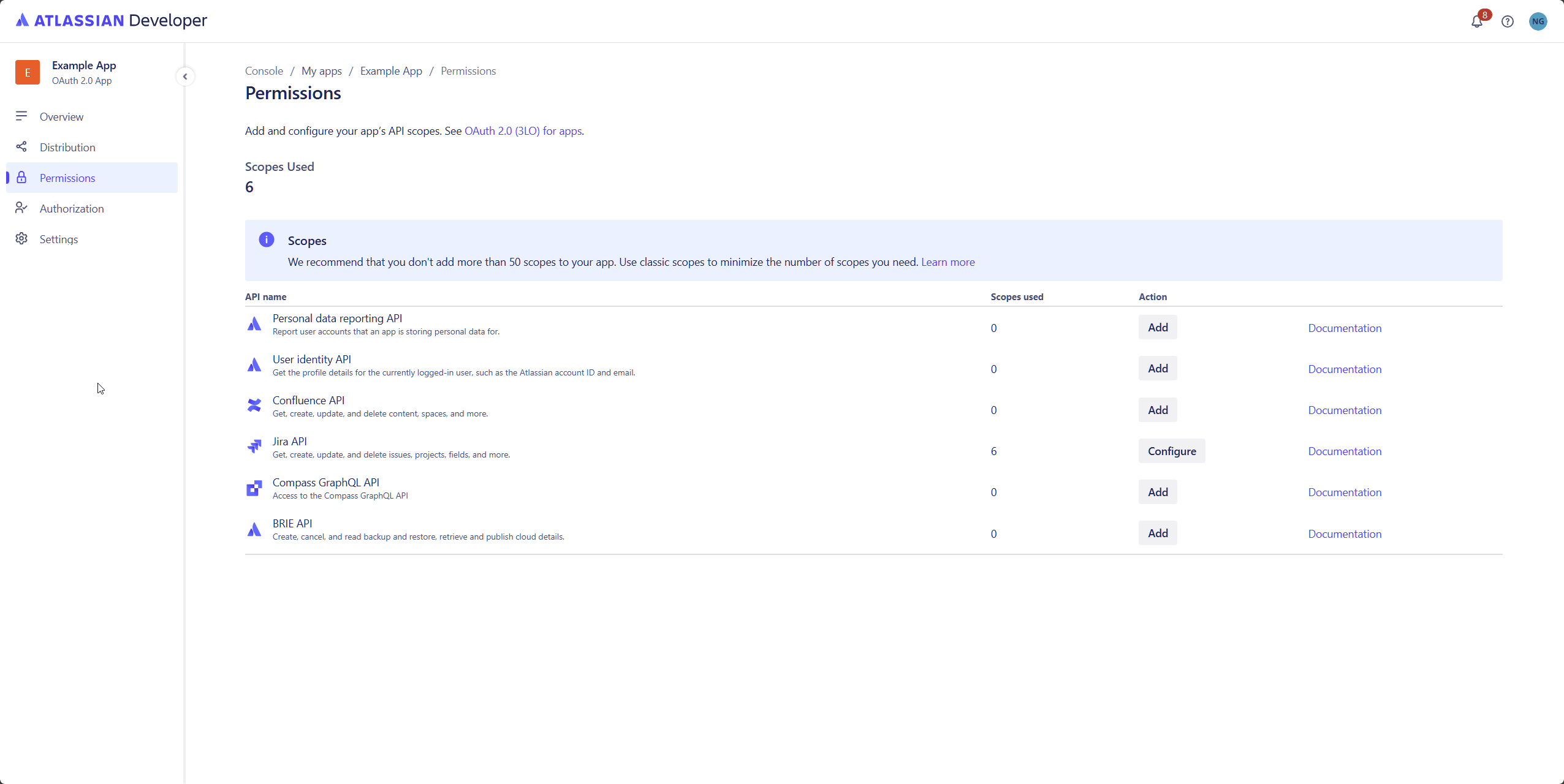Click the Scopes info circle icon
Image resolution: width=1564 pixels, height=784 pixels.
coord(267,239)
